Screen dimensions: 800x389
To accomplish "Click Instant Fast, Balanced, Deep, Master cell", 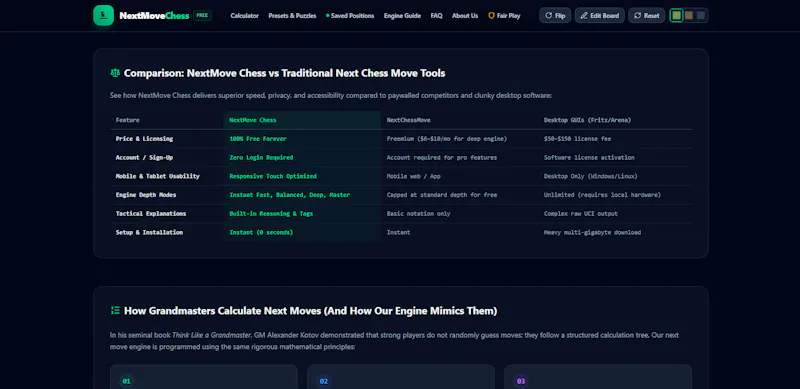I will pos(290,195).
